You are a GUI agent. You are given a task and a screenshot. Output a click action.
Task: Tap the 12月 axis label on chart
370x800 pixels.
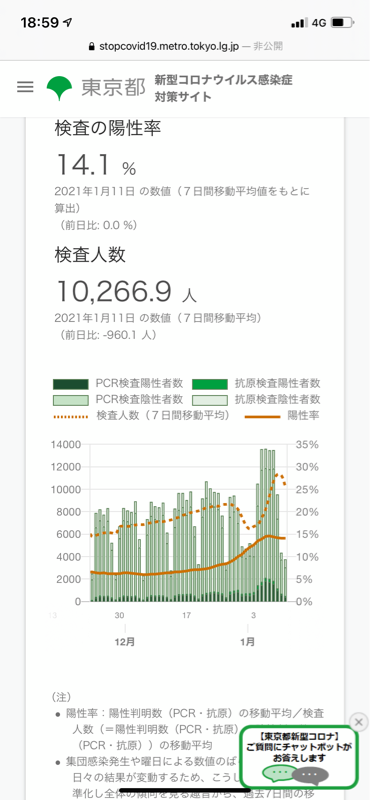click(x=126, y=642)
